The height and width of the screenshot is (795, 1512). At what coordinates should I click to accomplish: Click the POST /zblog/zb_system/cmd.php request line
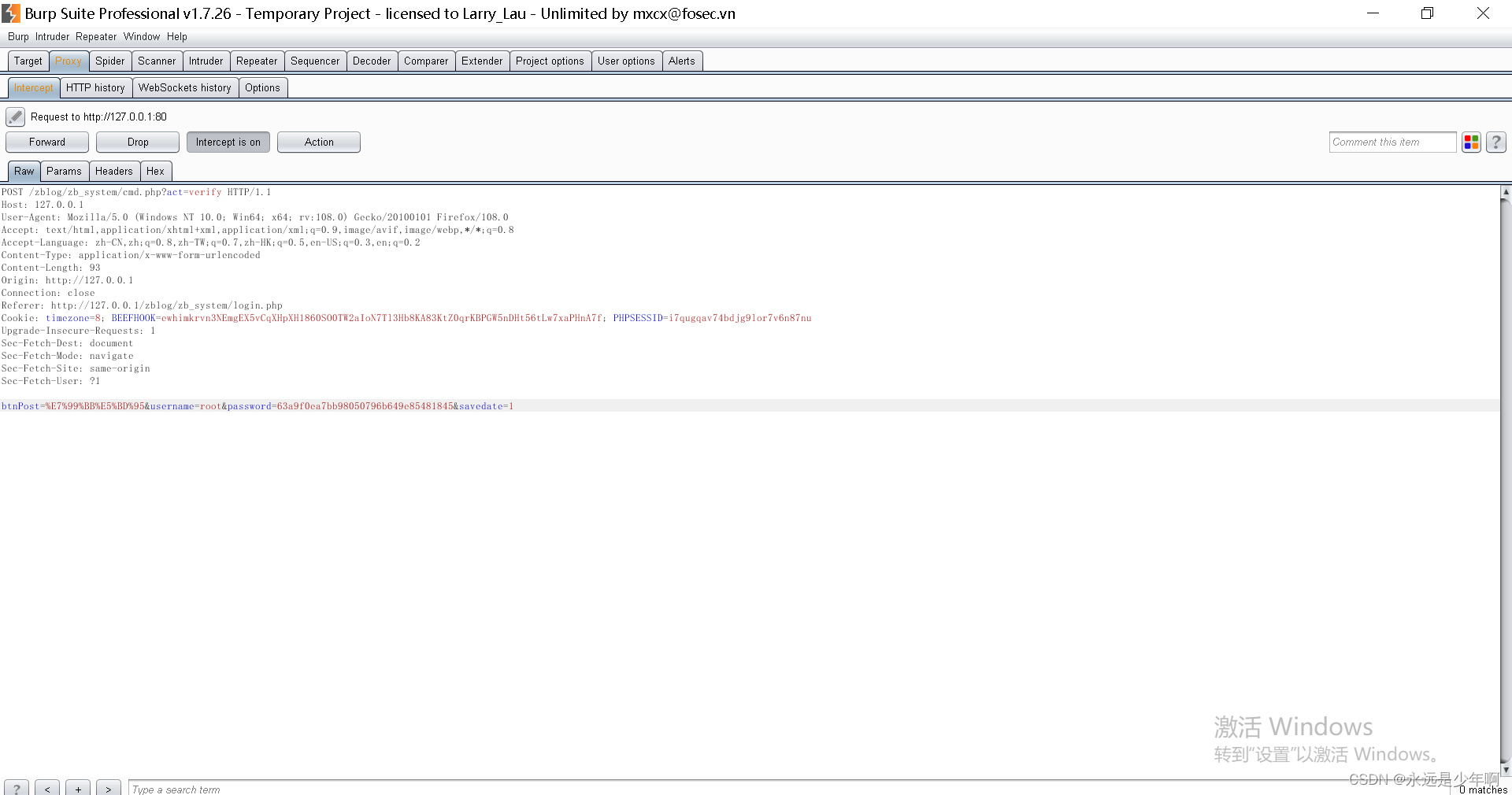(x=136, y=192)
